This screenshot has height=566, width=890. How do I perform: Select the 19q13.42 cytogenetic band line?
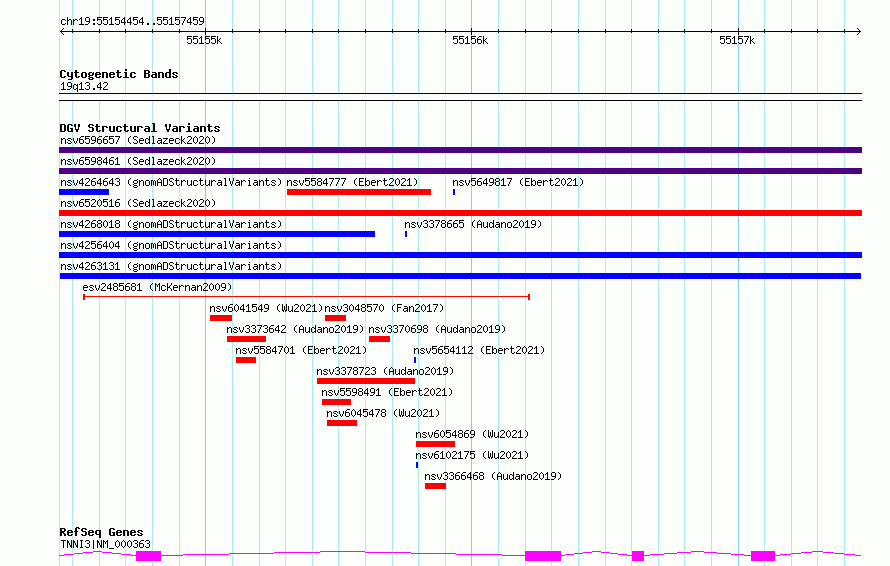(x=460, y=97)
